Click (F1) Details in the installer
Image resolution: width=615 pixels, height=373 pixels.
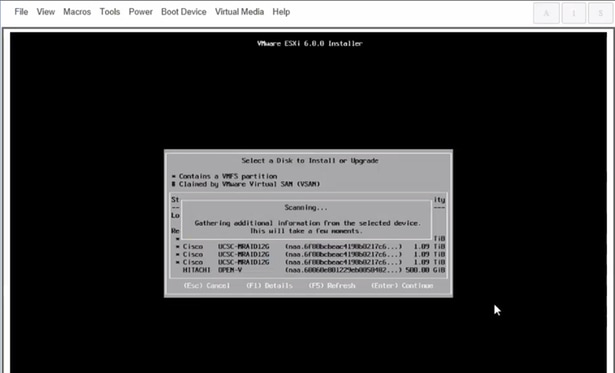[x=269, y=286]
